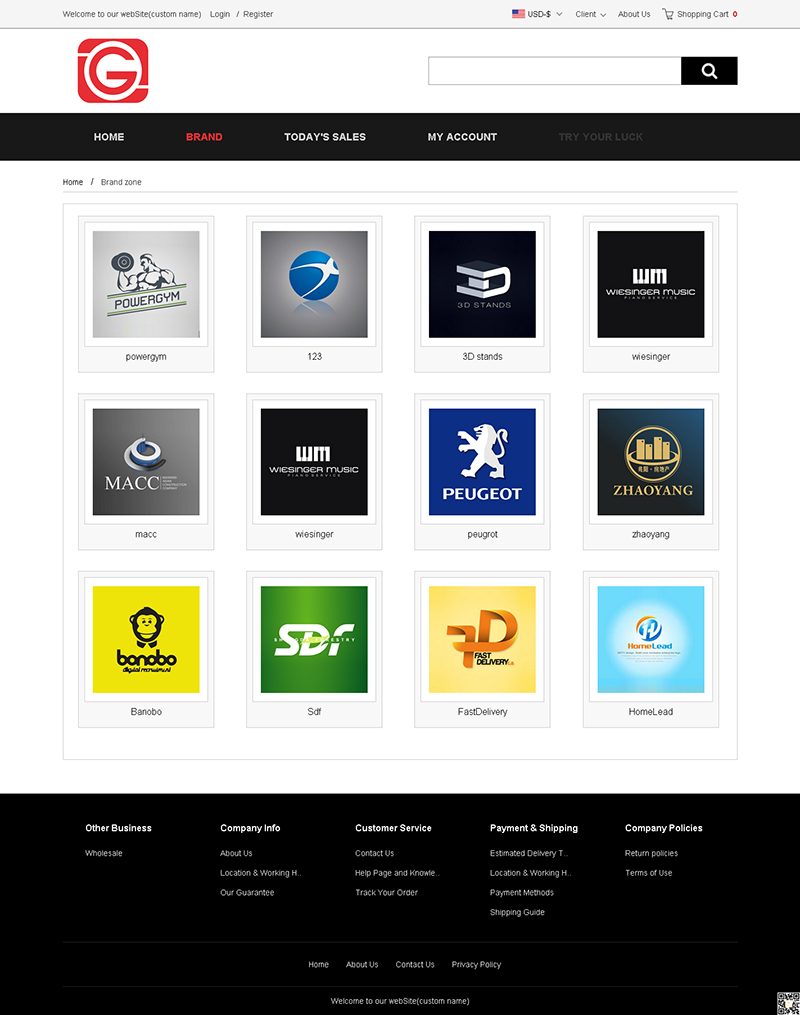Open TODAY'S SALES nav tab
Viewport: 800px width, 1015px height.
(x=325, y=137)
